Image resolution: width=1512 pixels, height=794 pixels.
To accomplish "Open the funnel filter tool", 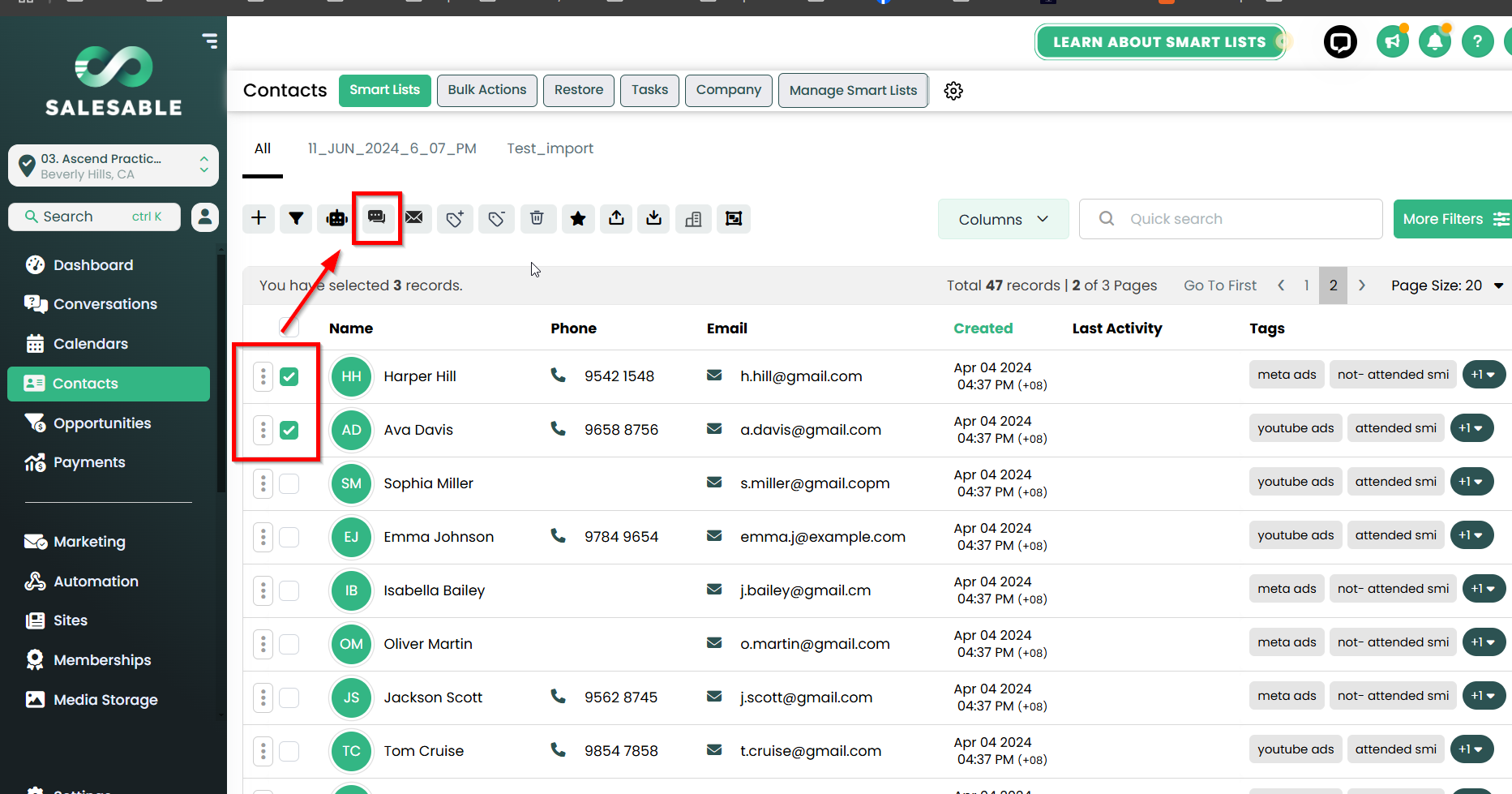I will pyautogui.click(x=296, y=218).
